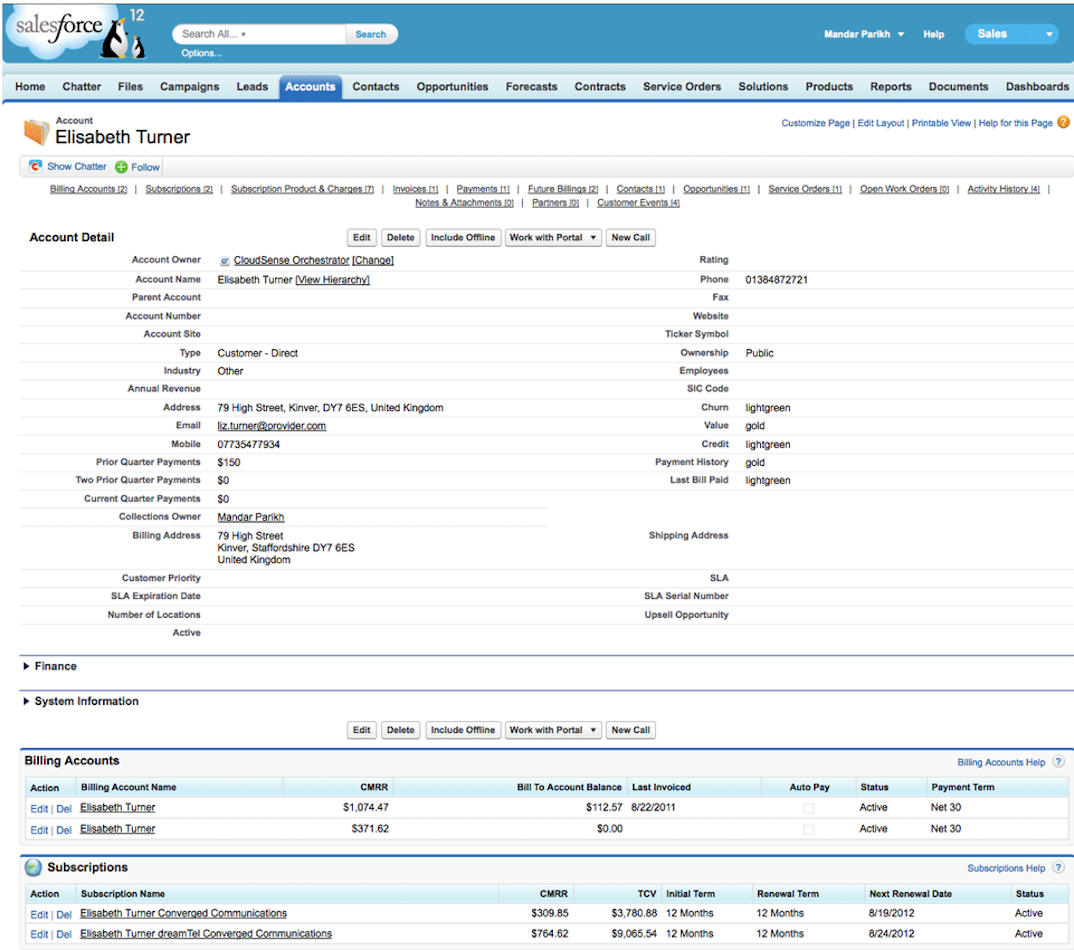Click the user icon beside CloudSense Orchestrator
Image resolution: width=1074 pixels, height=950 pixels.
pyautogui.click(x=224, y=260)
